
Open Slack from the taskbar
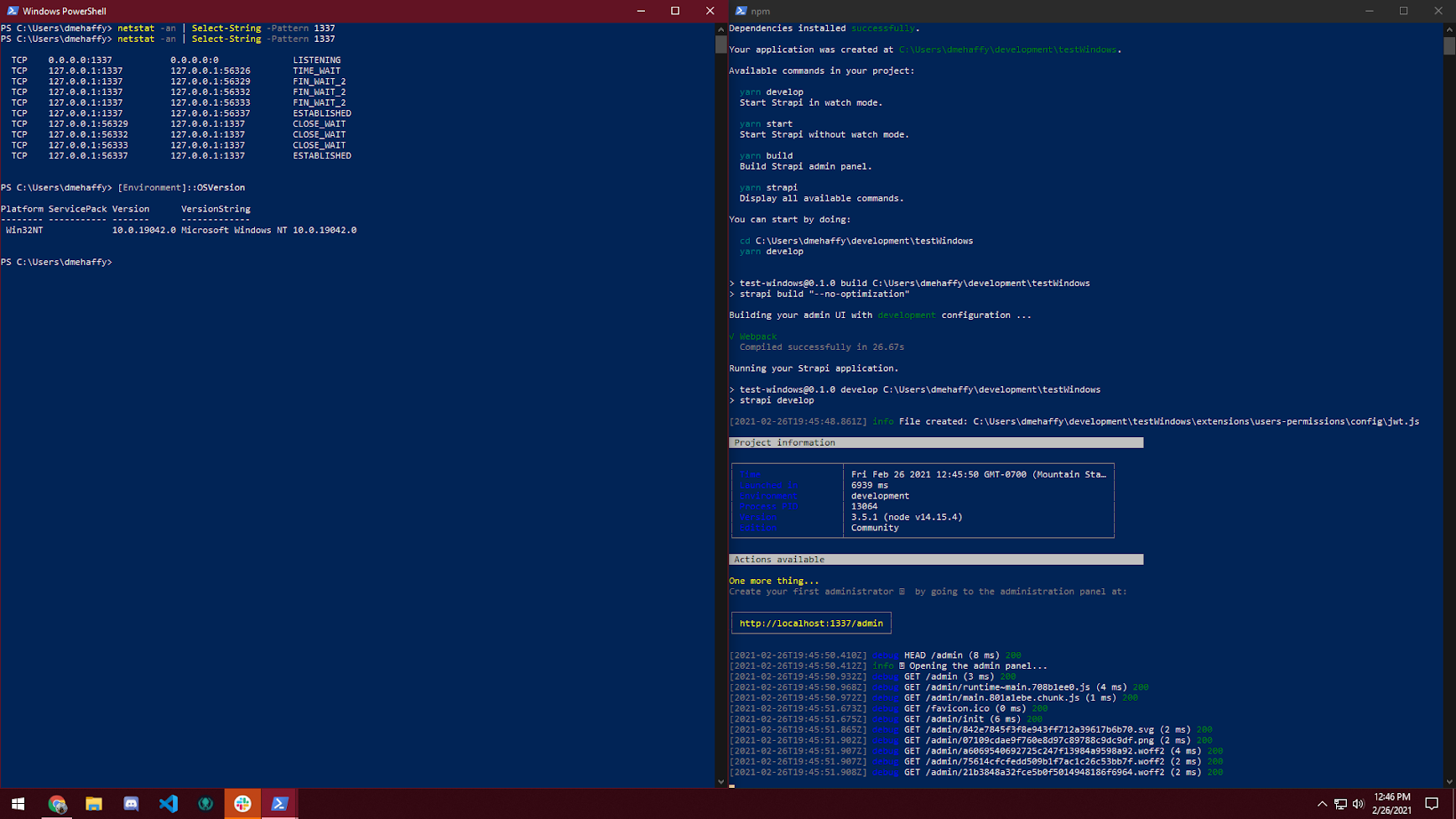click(242, 804)
